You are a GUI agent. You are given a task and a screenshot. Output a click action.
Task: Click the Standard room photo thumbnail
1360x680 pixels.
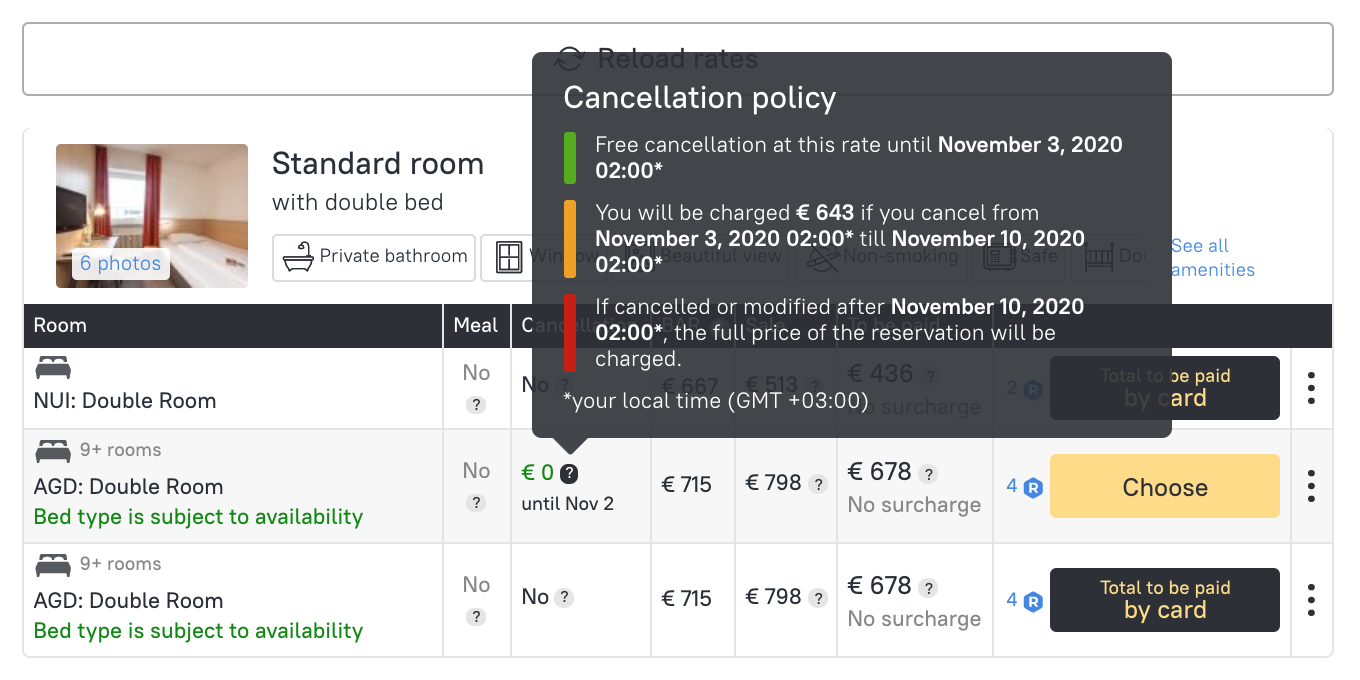pyautogui.click(x=151, y=205)
